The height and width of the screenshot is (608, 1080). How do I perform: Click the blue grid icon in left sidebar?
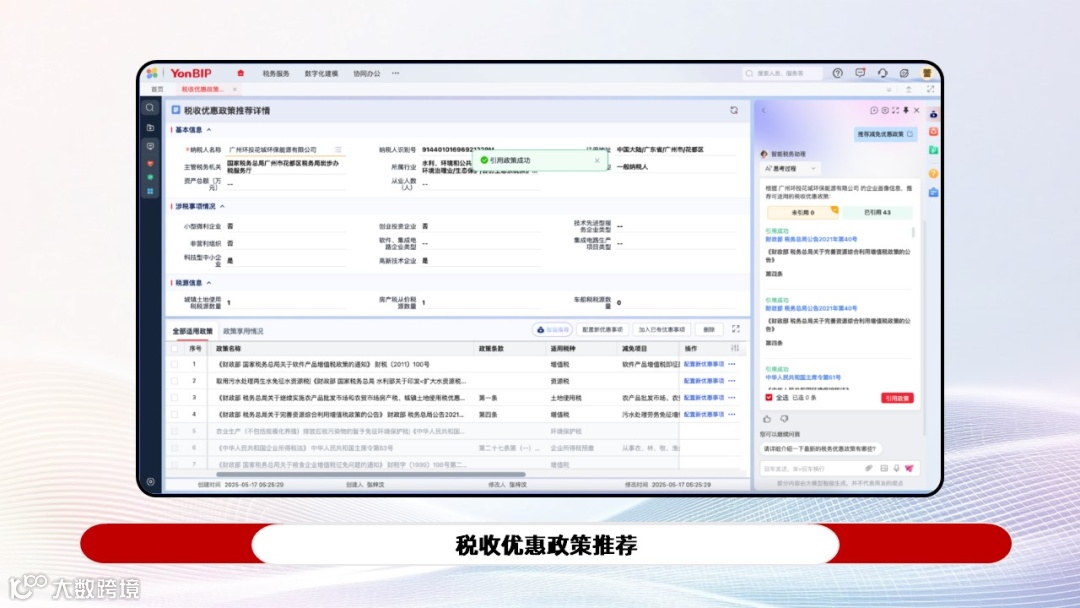point(150,191)
